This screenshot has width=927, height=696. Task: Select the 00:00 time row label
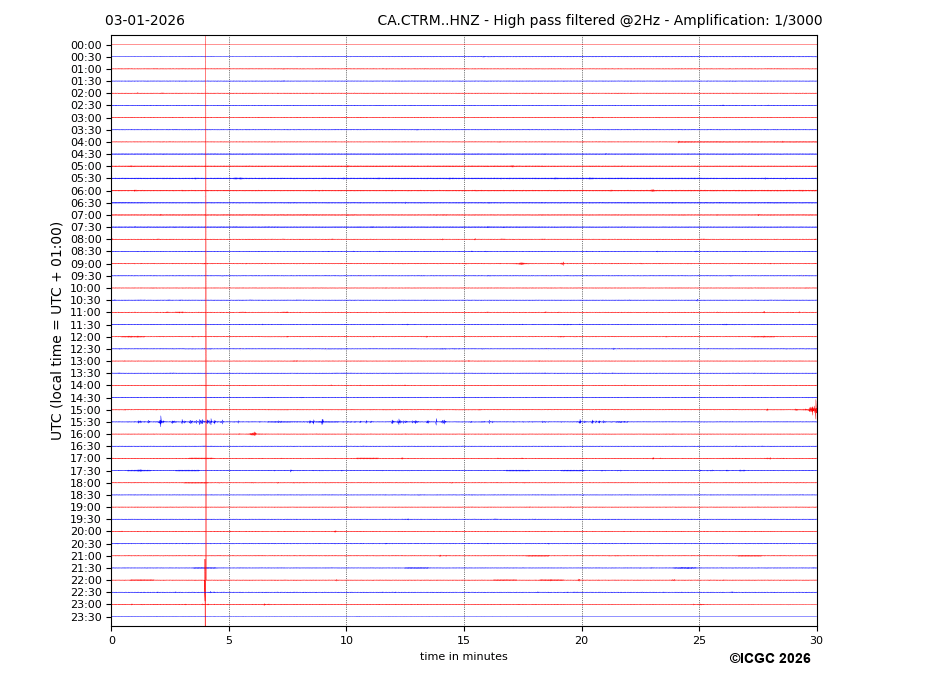click(85, 45)
